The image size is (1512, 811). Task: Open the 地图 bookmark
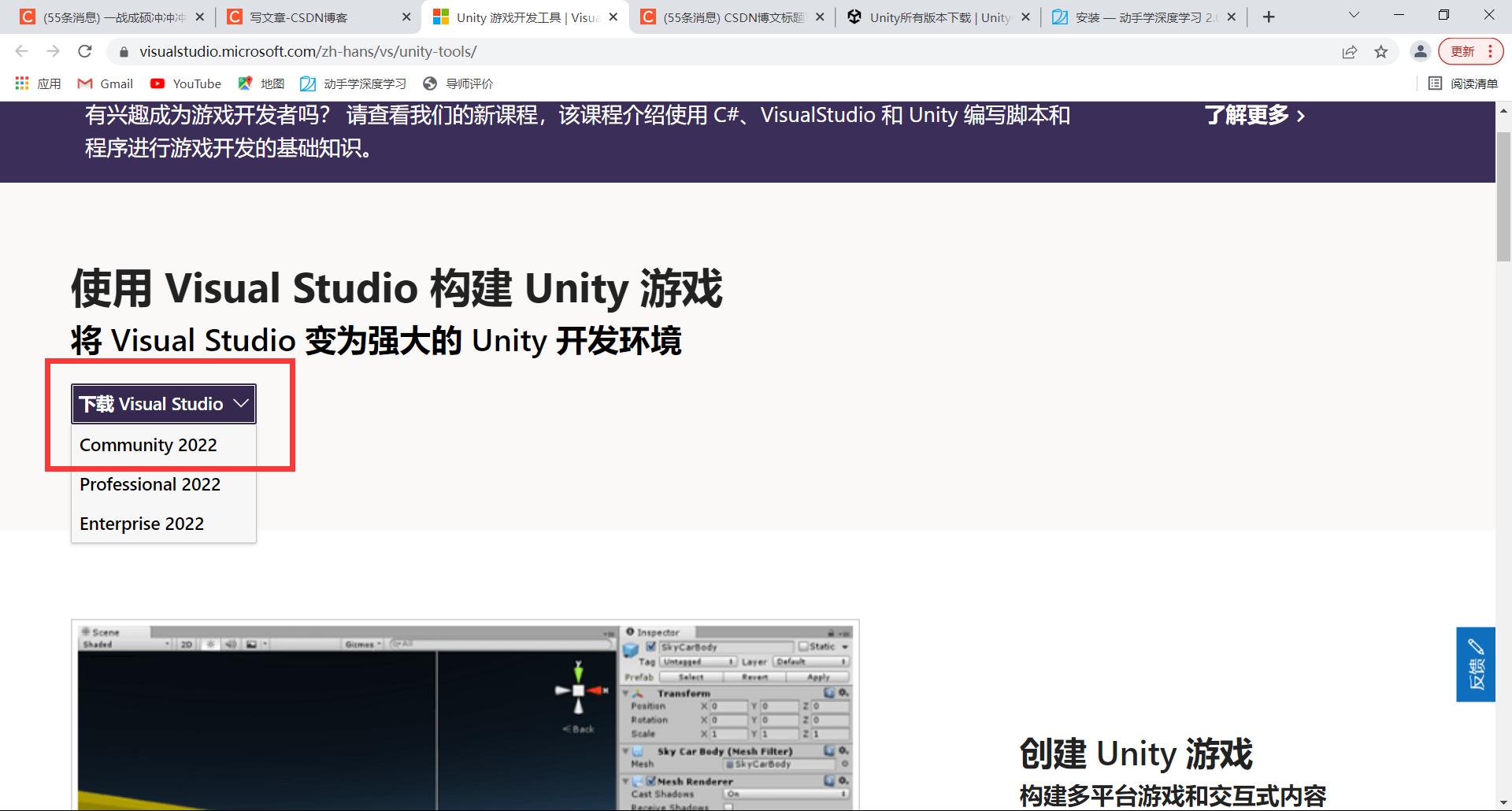pyautogui.click(x=261, y=83)
